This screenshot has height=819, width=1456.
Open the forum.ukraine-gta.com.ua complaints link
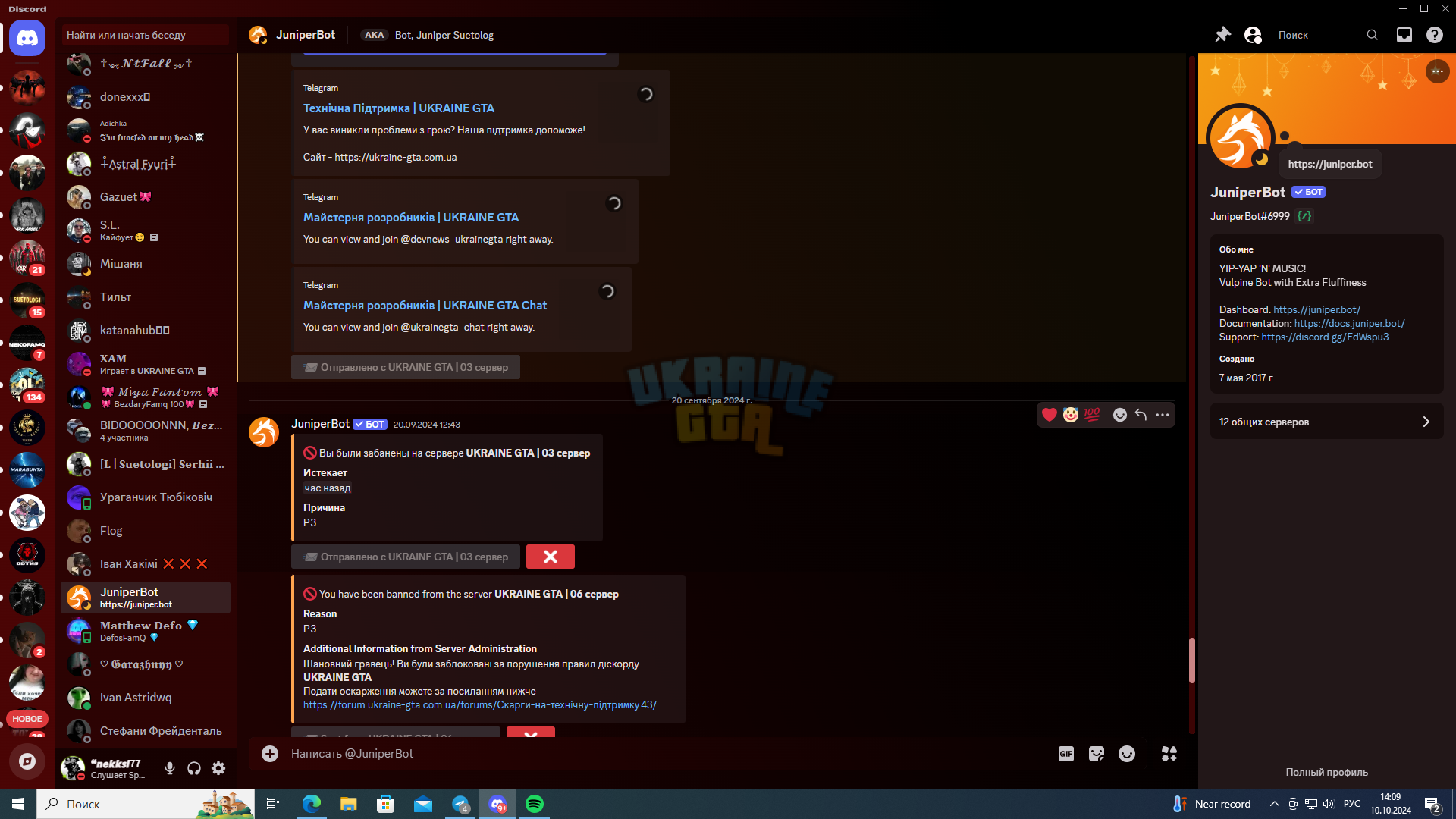[x=480, y=704]
